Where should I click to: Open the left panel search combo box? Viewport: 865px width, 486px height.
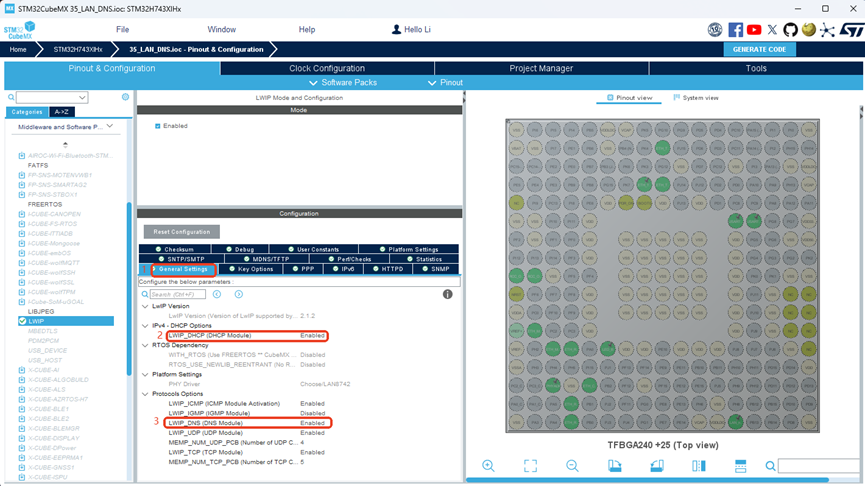[52, 98]
